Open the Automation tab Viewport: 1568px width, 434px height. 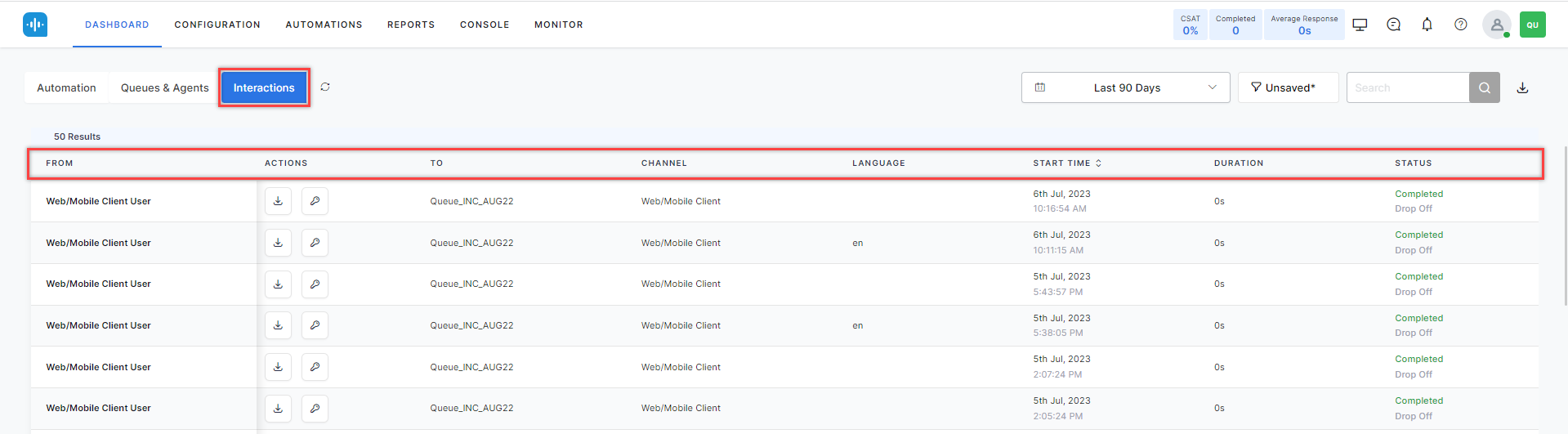coord(66,87)
